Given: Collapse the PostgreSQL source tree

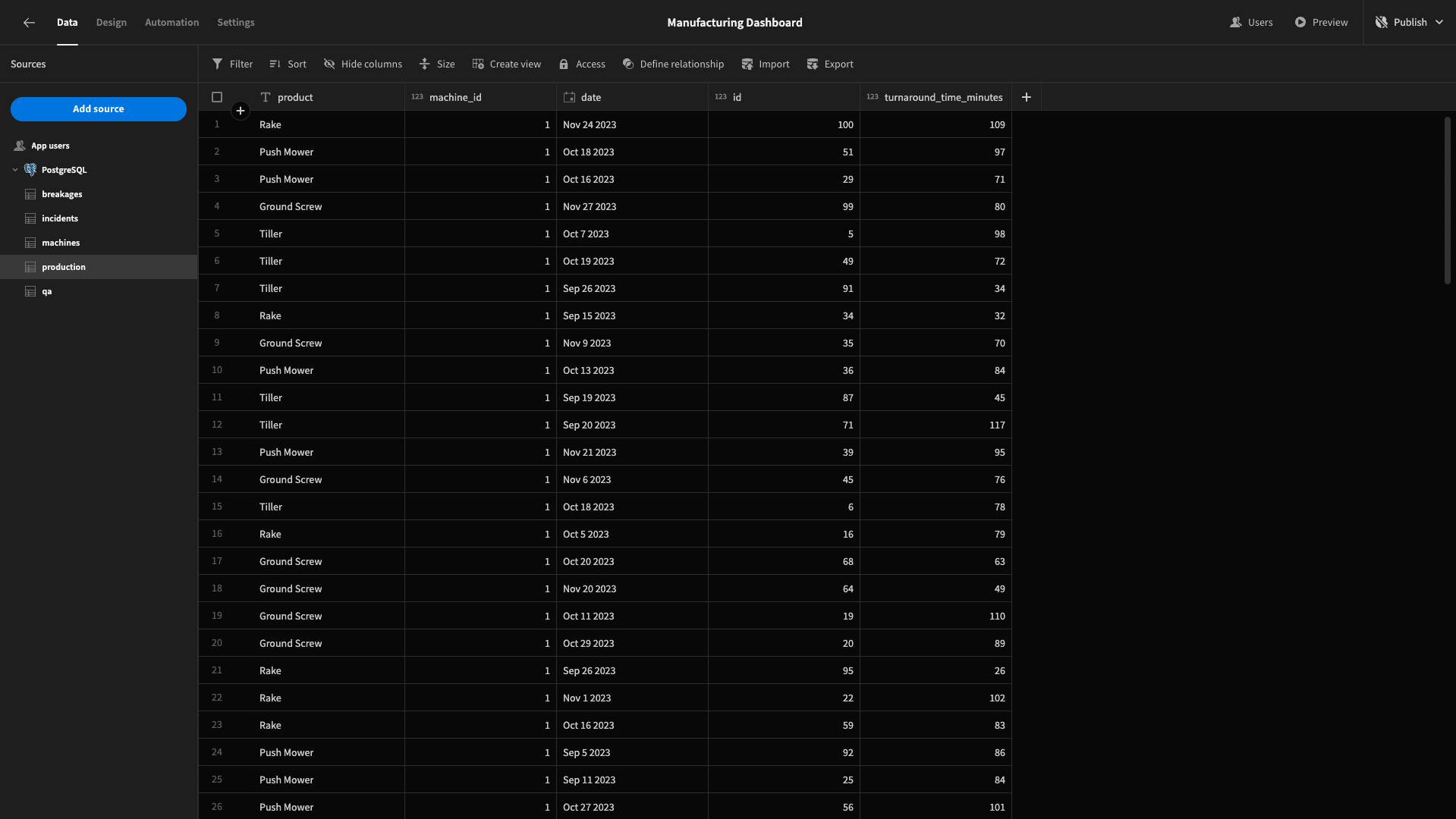Looking at the screenshot, I should pos(15,170).
